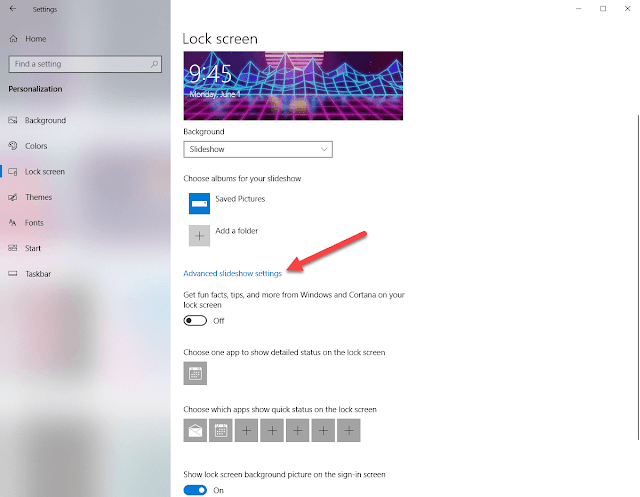Maximize the Settings window
Image resolution: width=640 pixels, height=497 pixels.
pos(603,9)
